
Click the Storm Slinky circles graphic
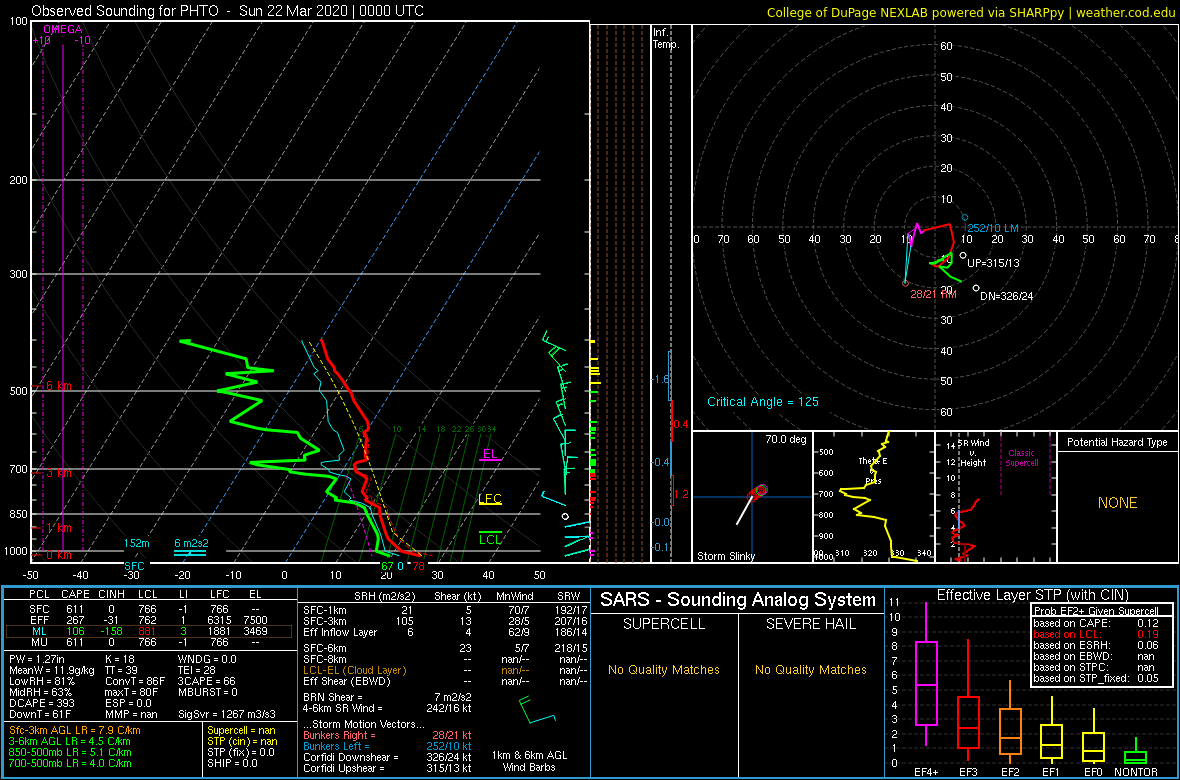click(x=757, y=492)
